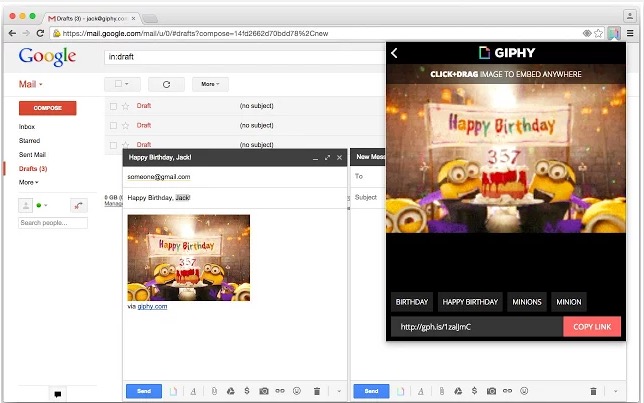Open the More actions dropdown in toolbar
This screenshot has width=644, height=403.
tap(210, 84)
